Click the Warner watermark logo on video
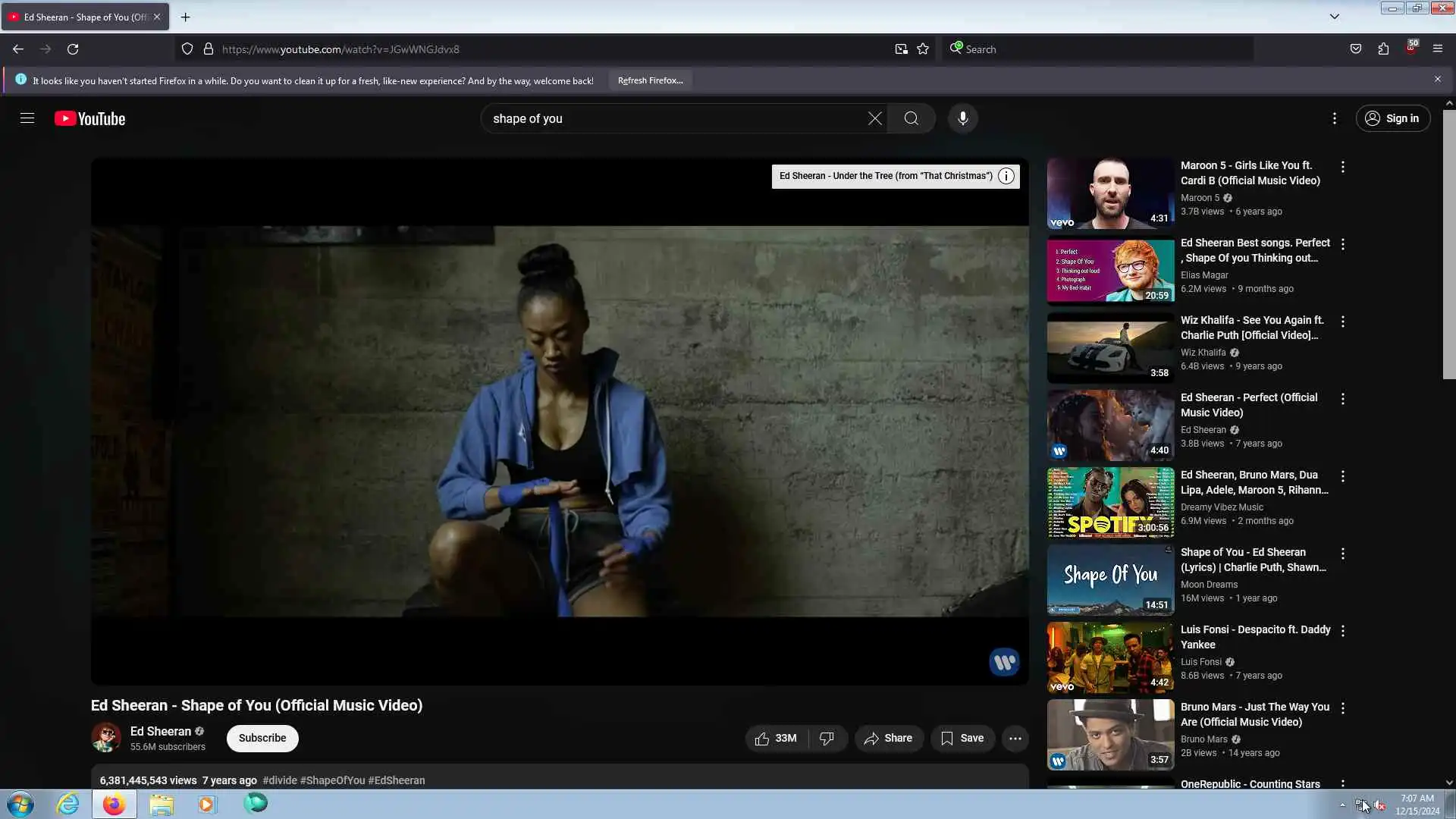Viewport: 1456px width, 819px height. (1004, 662)
